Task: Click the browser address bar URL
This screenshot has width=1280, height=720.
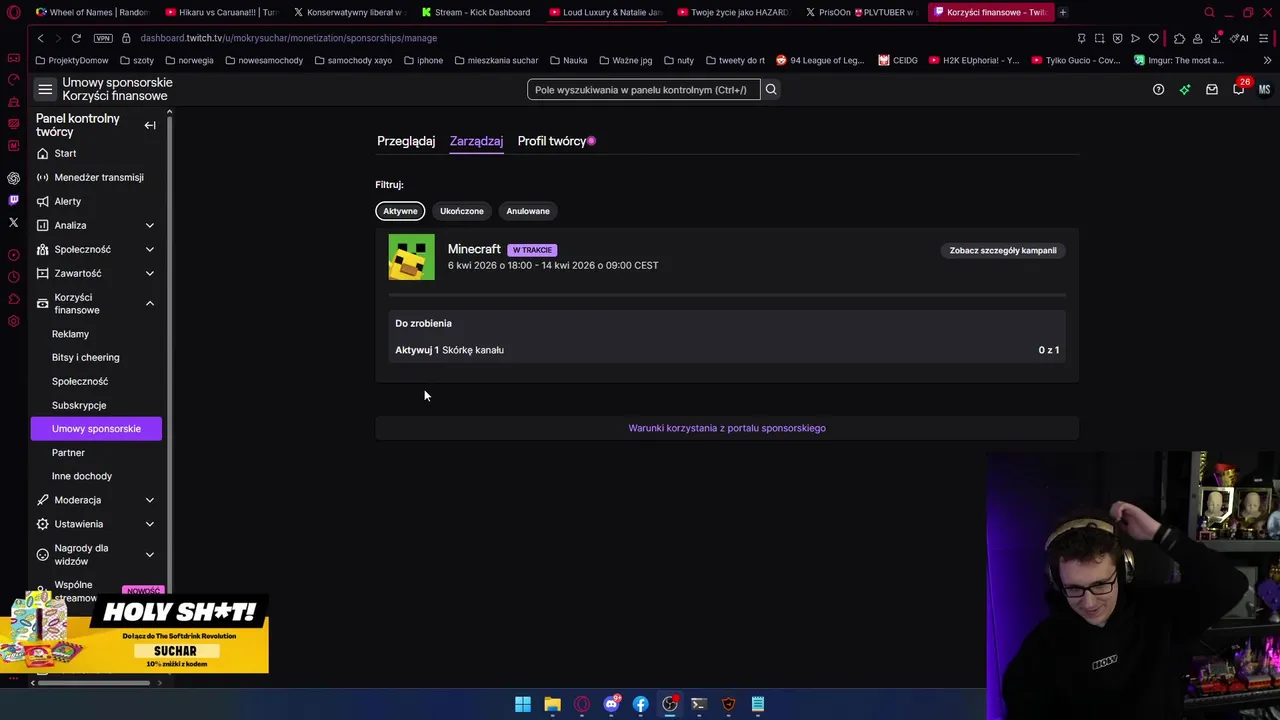Action: (x=288, y=38)
